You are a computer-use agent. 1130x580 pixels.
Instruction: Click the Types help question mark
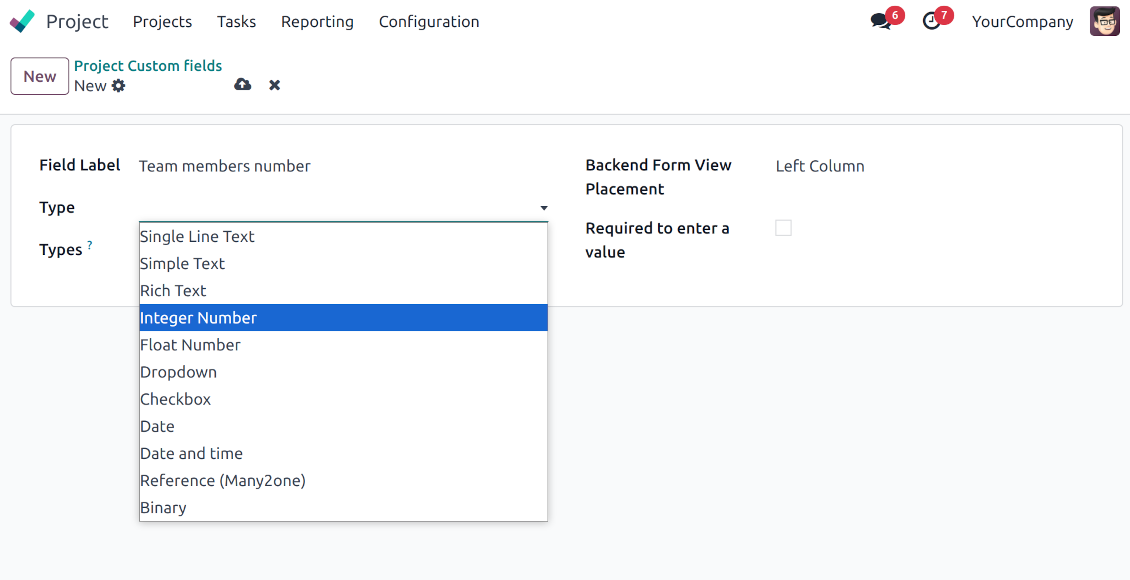(x=90, y=245)
